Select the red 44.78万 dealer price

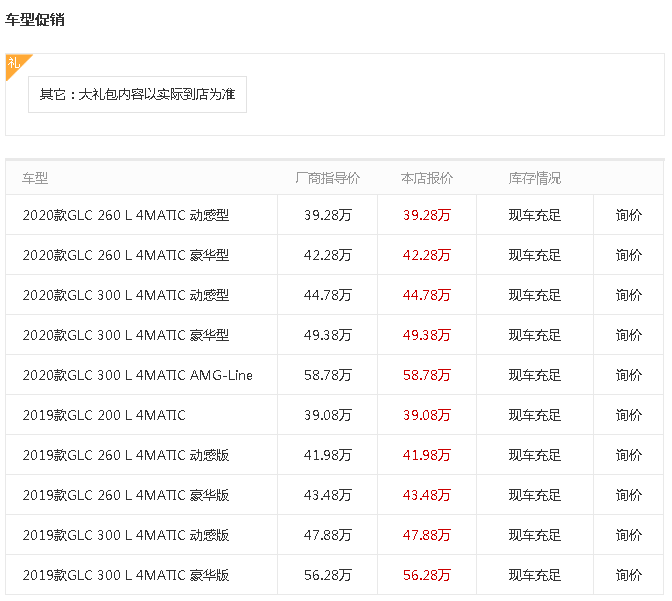click(427, 295)
